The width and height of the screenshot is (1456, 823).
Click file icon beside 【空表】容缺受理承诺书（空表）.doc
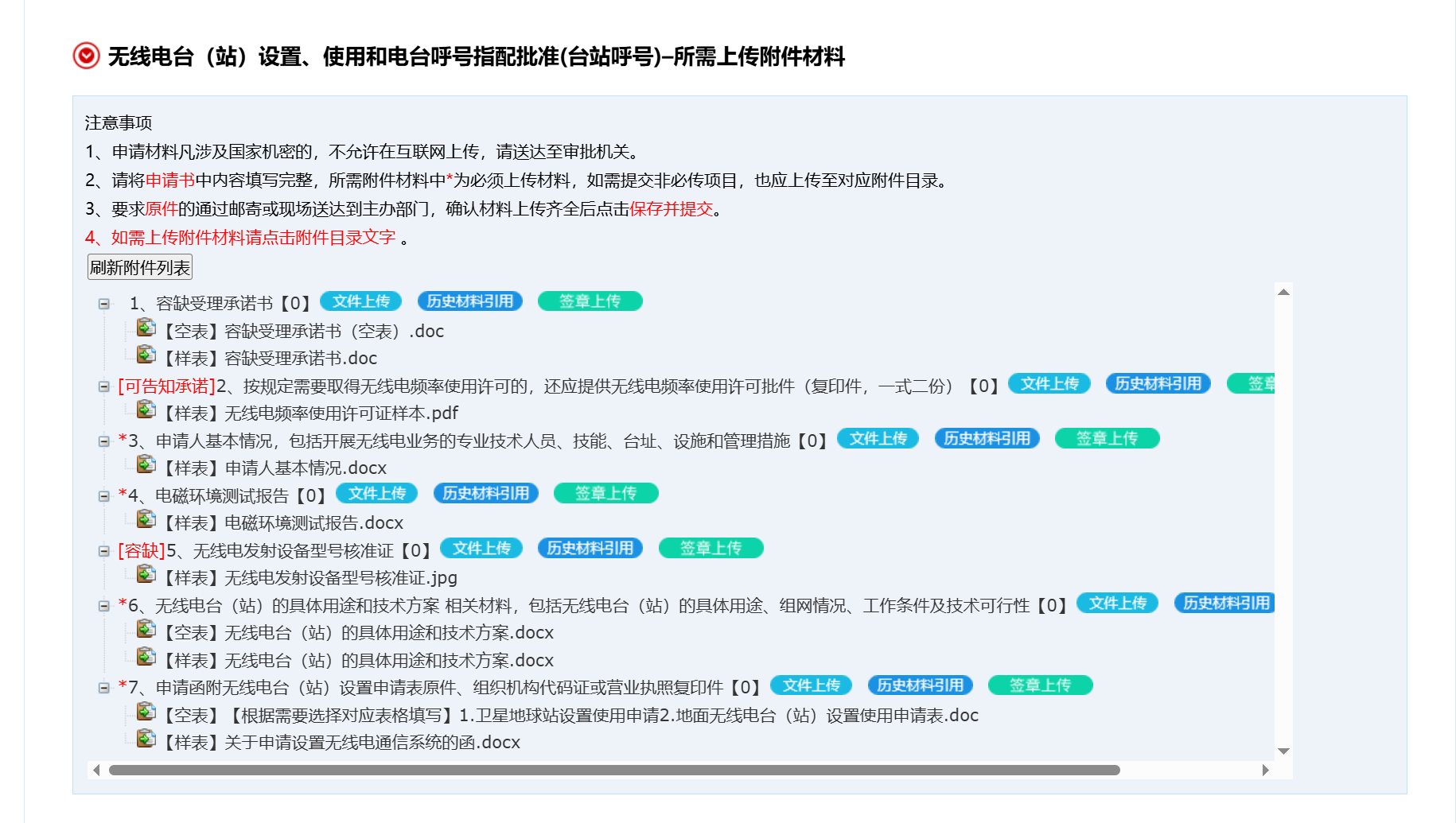(146, 328)
